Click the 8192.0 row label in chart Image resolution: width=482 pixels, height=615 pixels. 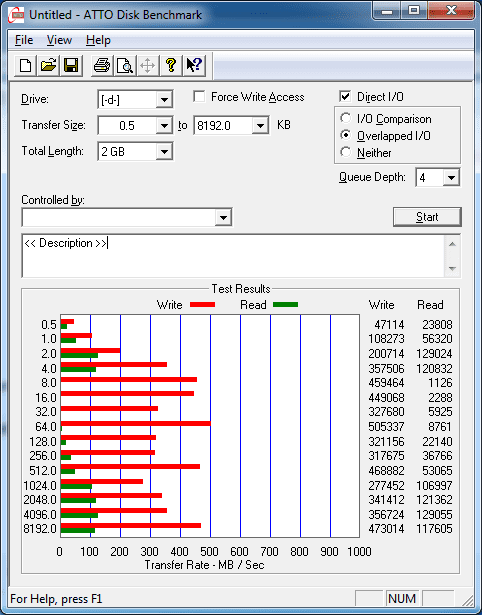(40, 529)
